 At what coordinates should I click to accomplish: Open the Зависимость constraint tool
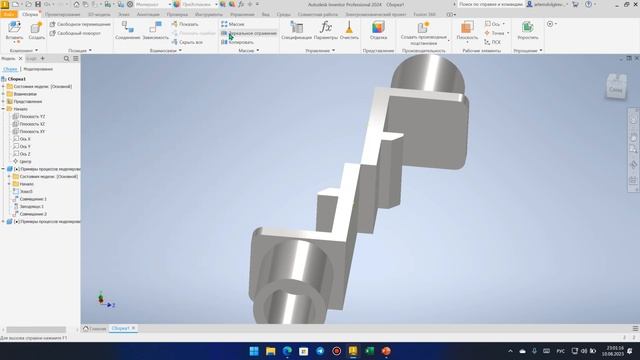coord(156,31)
